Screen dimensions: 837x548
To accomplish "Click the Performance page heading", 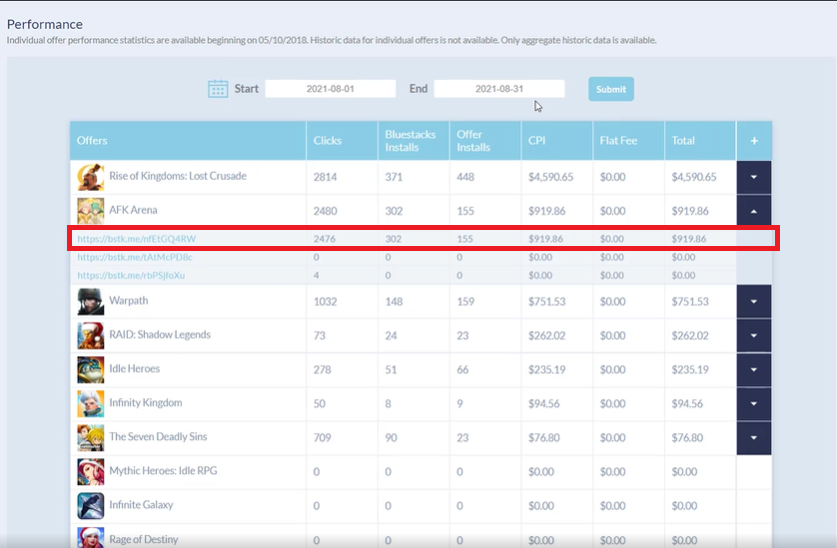I will (x=45, y=24).
